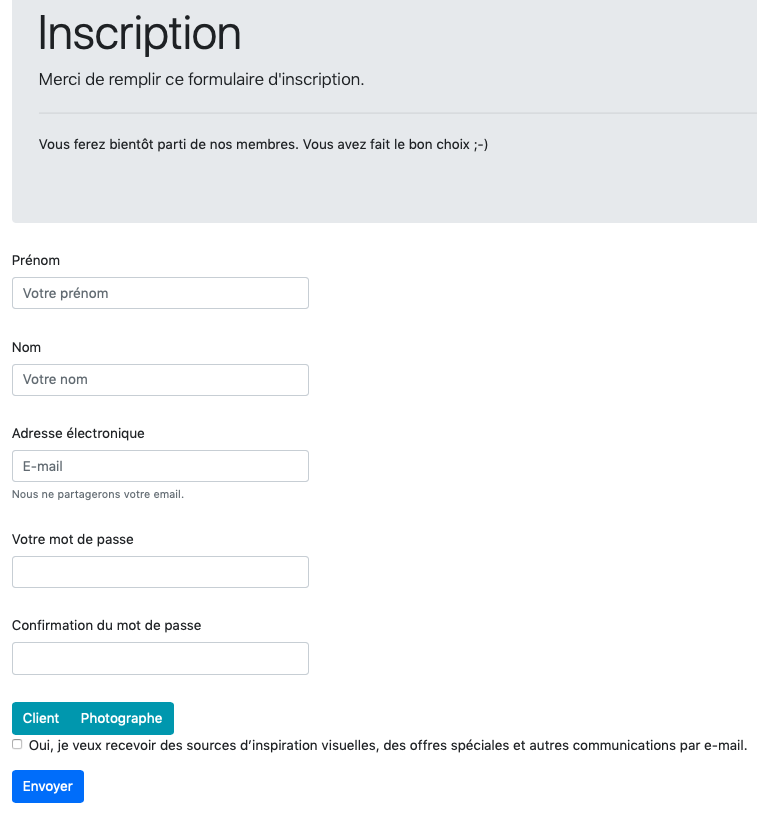Focus the 'Votre nom' text field
The image size is (757, 827).
(160, 380)
